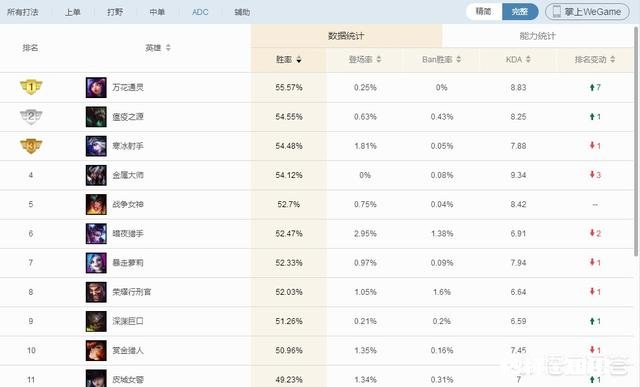The height and width of the screenshot is (387, 640).
Task: Click the 9.34 KDA value
Action: [x=518, y=175]
